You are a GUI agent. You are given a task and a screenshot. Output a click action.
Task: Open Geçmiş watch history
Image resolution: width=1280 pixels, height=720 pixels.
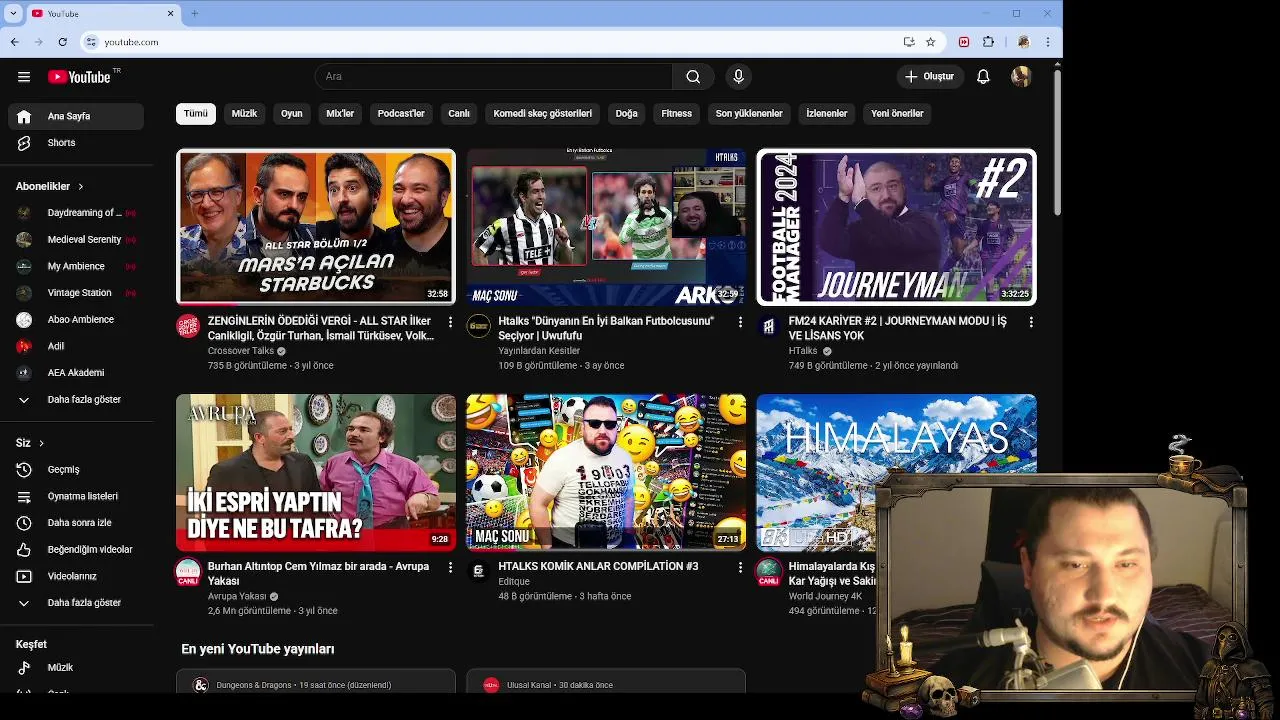pyautogui.click(x=76, y=470)
